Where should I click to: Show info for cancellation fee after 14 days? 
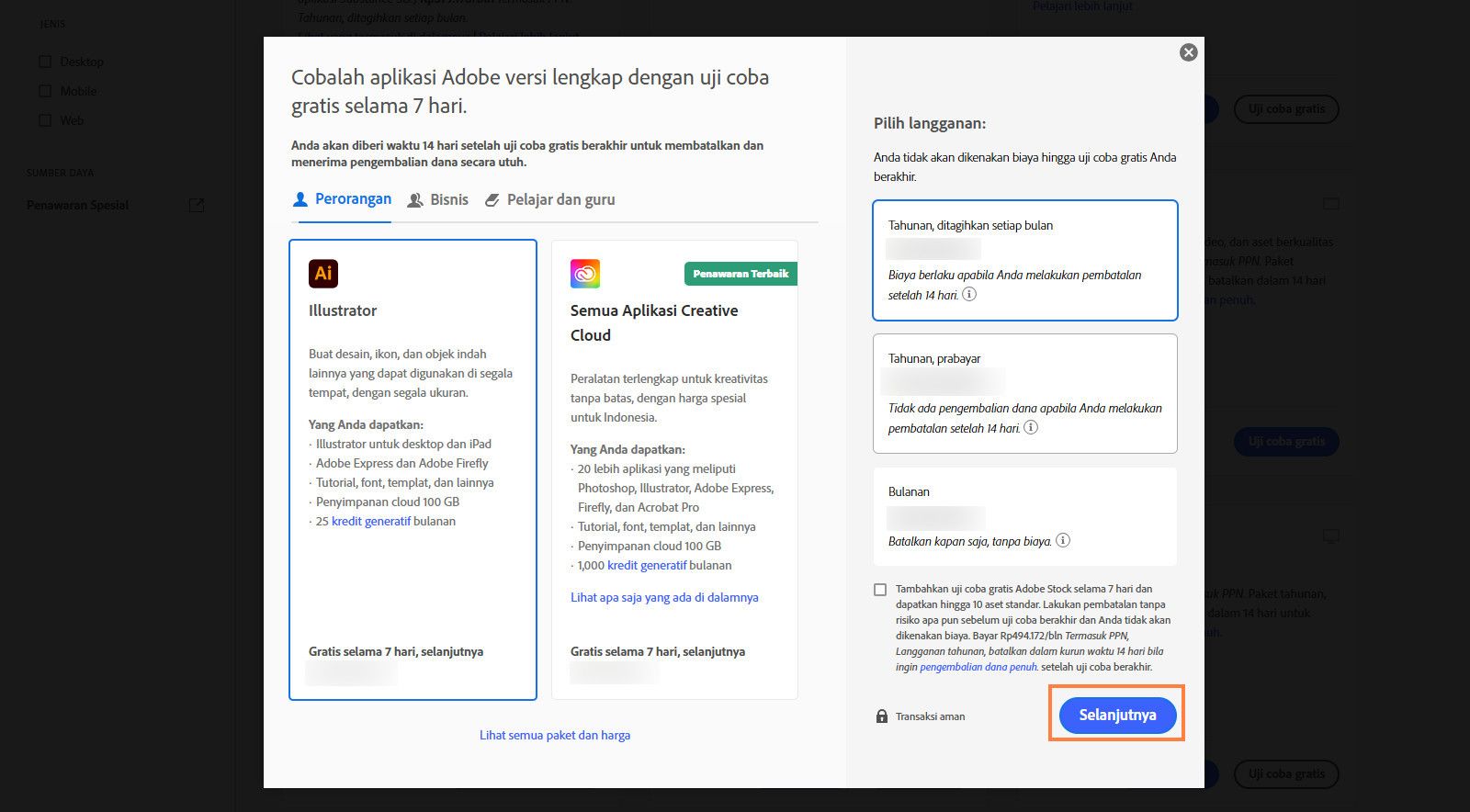pyautogui.click(x=969, y=295)
